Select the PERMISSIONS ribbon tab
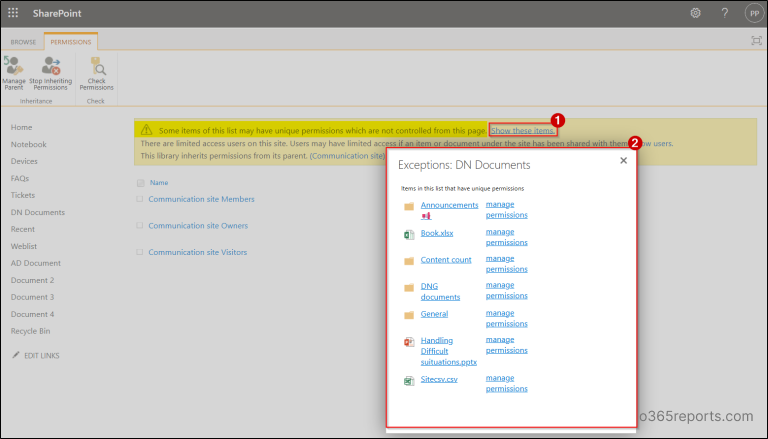This screenshot has height=439, width=768. [71, 42]
